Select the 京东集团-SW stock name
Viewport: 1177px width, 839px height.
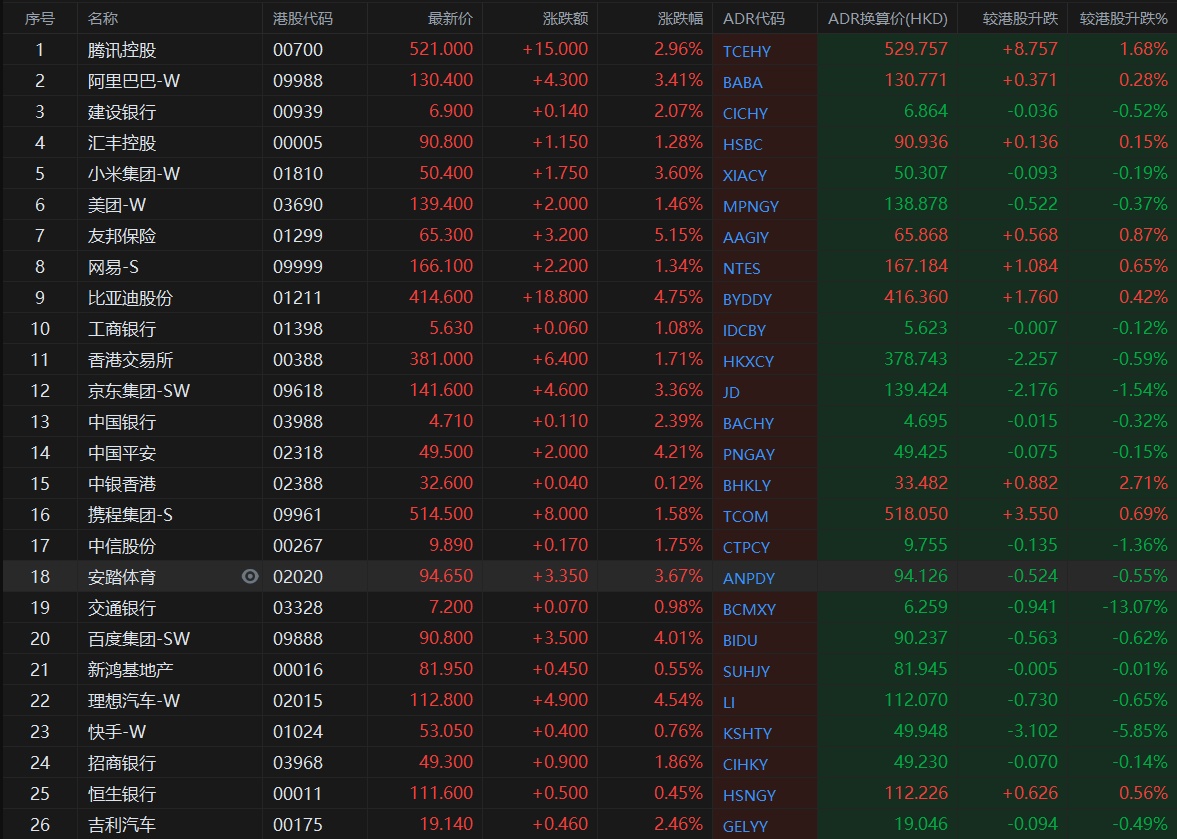click(x=139, y=390)
